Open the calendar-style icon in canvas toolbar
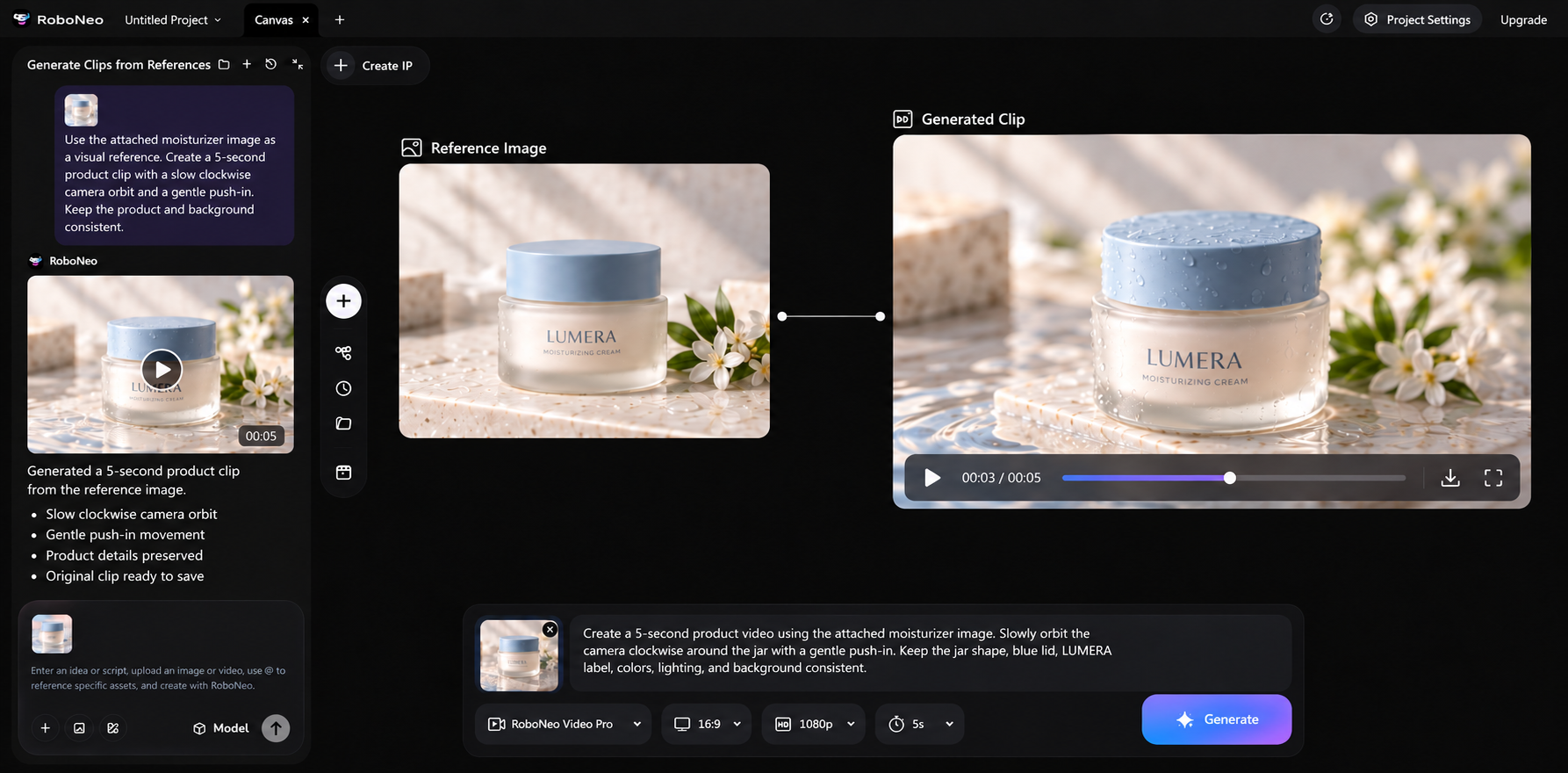Viewport: 1568px width, 773px height. point(343,473)
